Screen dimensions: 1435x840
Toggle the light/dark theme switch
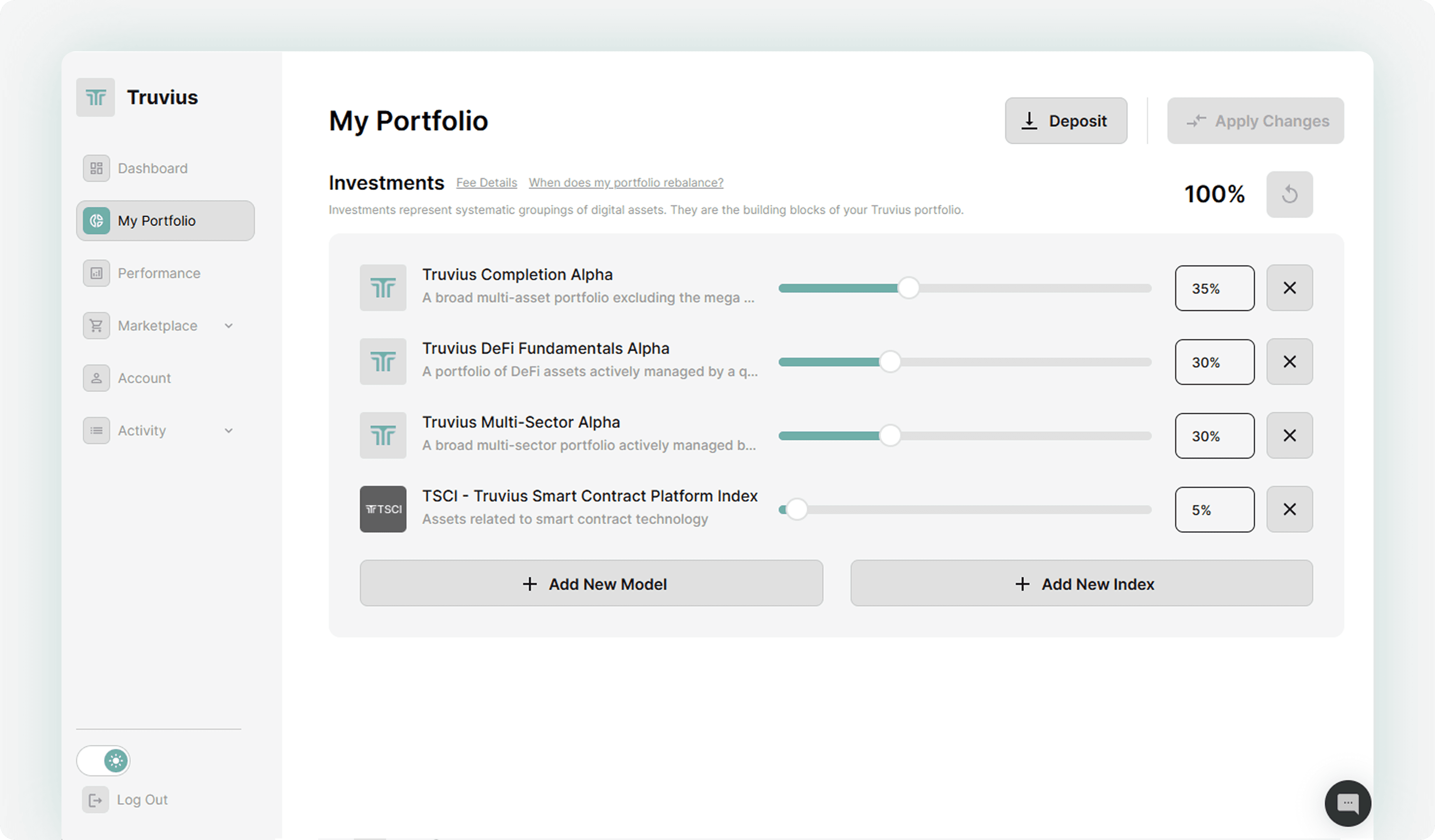click(104, 761)
